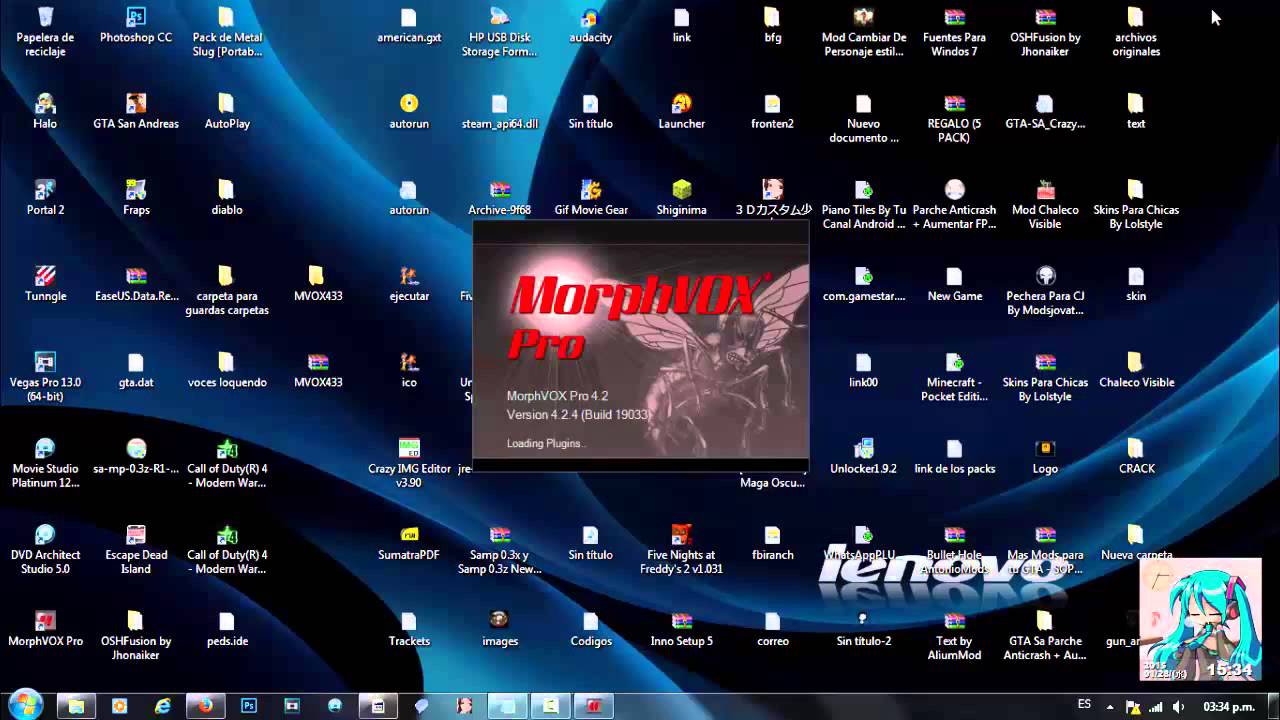1280x720 pixels.
Task: Select the peds.ide file icon
Action: [227, 628]
